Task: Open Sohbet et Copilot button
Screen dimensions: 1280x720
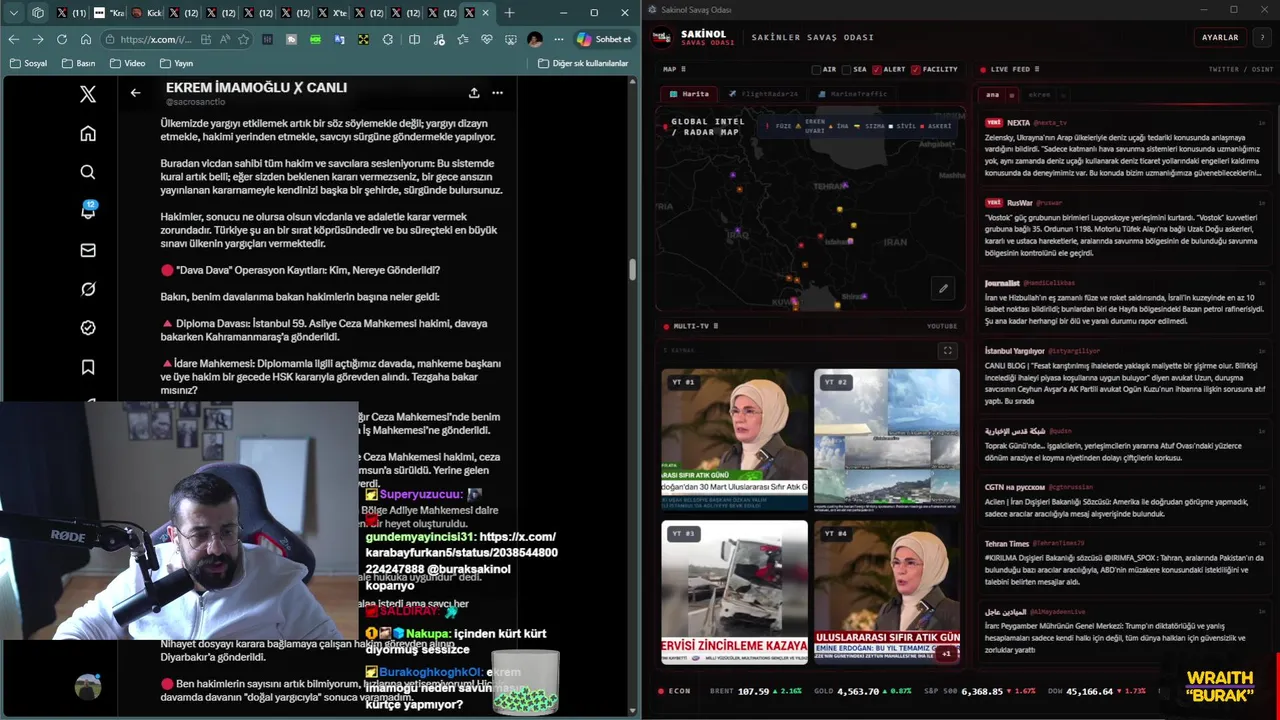Action: point(603,39)
